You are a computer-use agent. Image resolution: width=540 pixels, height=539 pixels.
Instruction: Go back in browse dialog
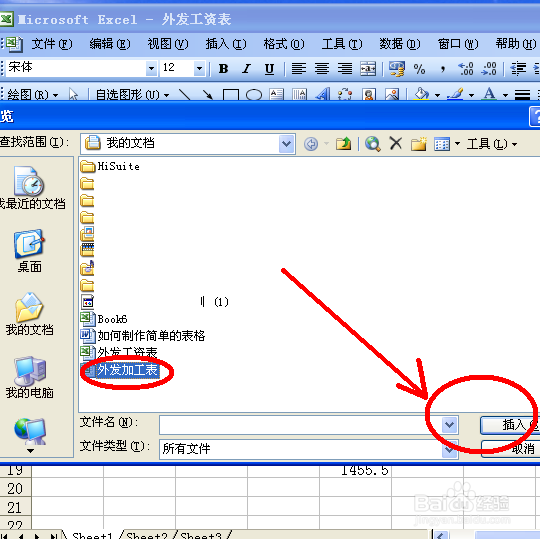(311, 144)
